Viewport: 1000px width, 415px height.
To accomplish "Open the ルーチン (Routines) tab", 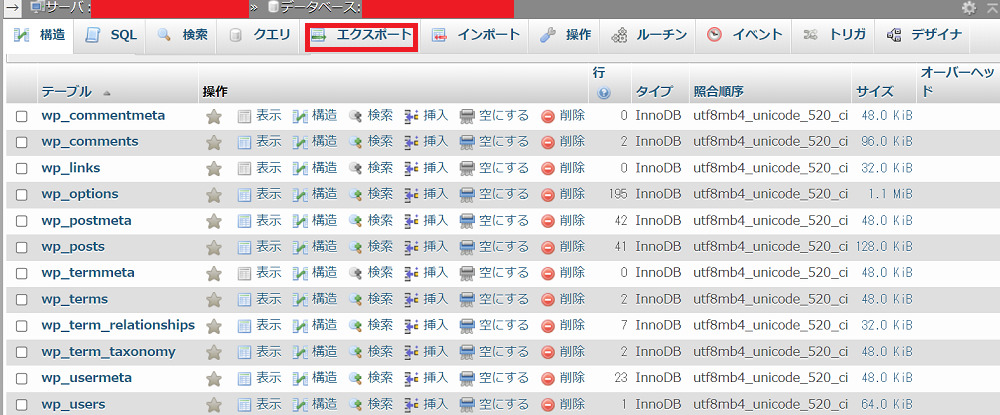I will point(649,35).
